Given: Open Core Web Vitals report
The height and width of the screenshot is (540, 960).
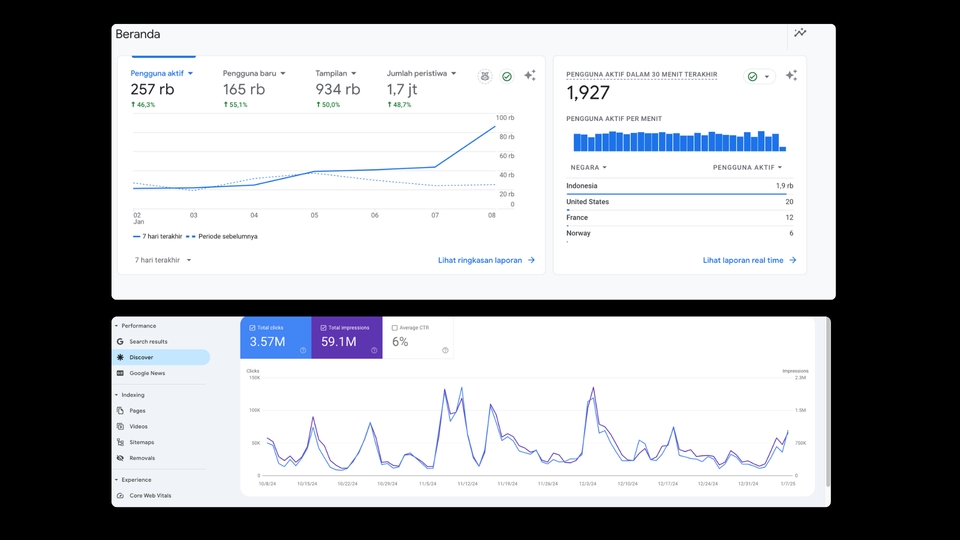Looking at the screenshot, I should [150, 495].
